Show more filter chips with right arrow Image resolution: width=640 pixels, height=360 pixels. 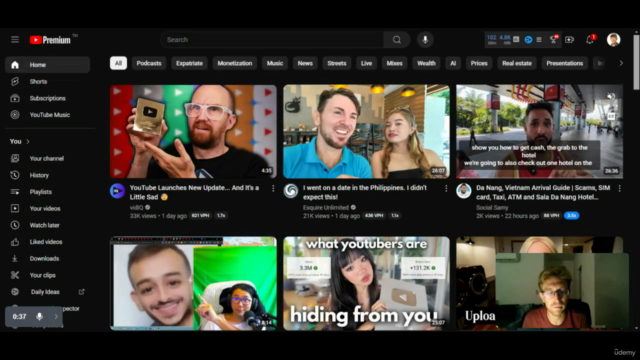click(621, 63)
